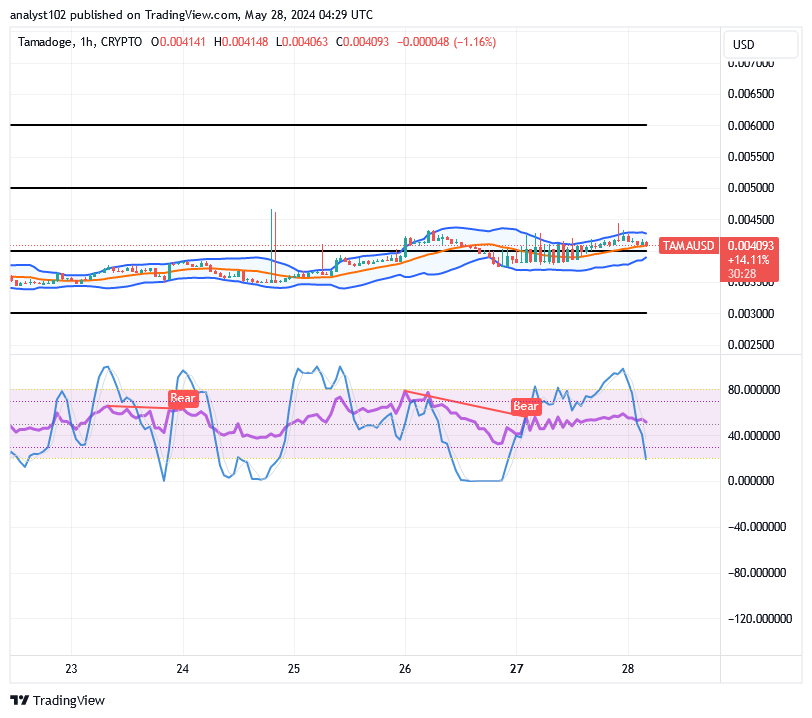Click the 0.005000 price axis label
Viewport: 812px width, 718px height.
(750, 188)
